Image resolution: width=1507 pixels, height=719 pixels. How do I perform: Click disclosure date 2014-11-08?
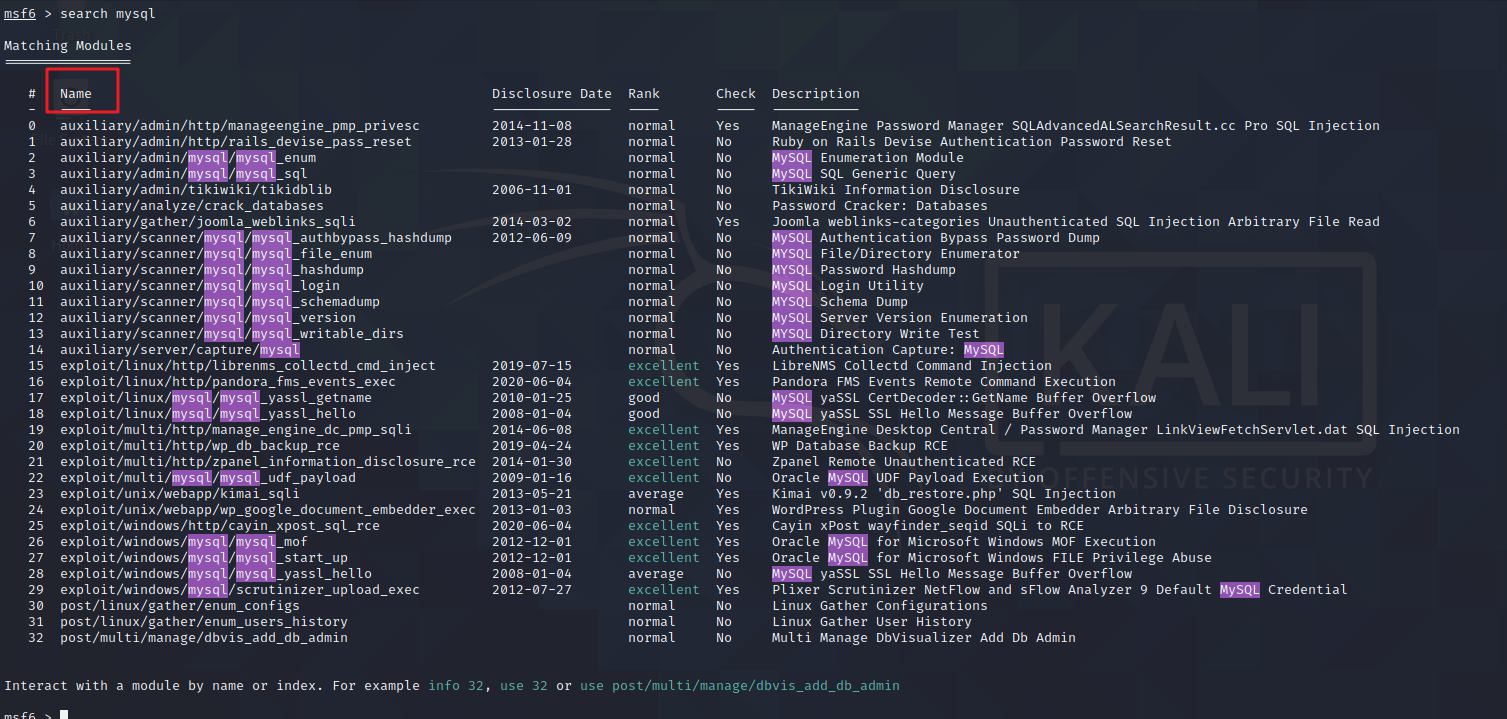click(x=532, y=126)
